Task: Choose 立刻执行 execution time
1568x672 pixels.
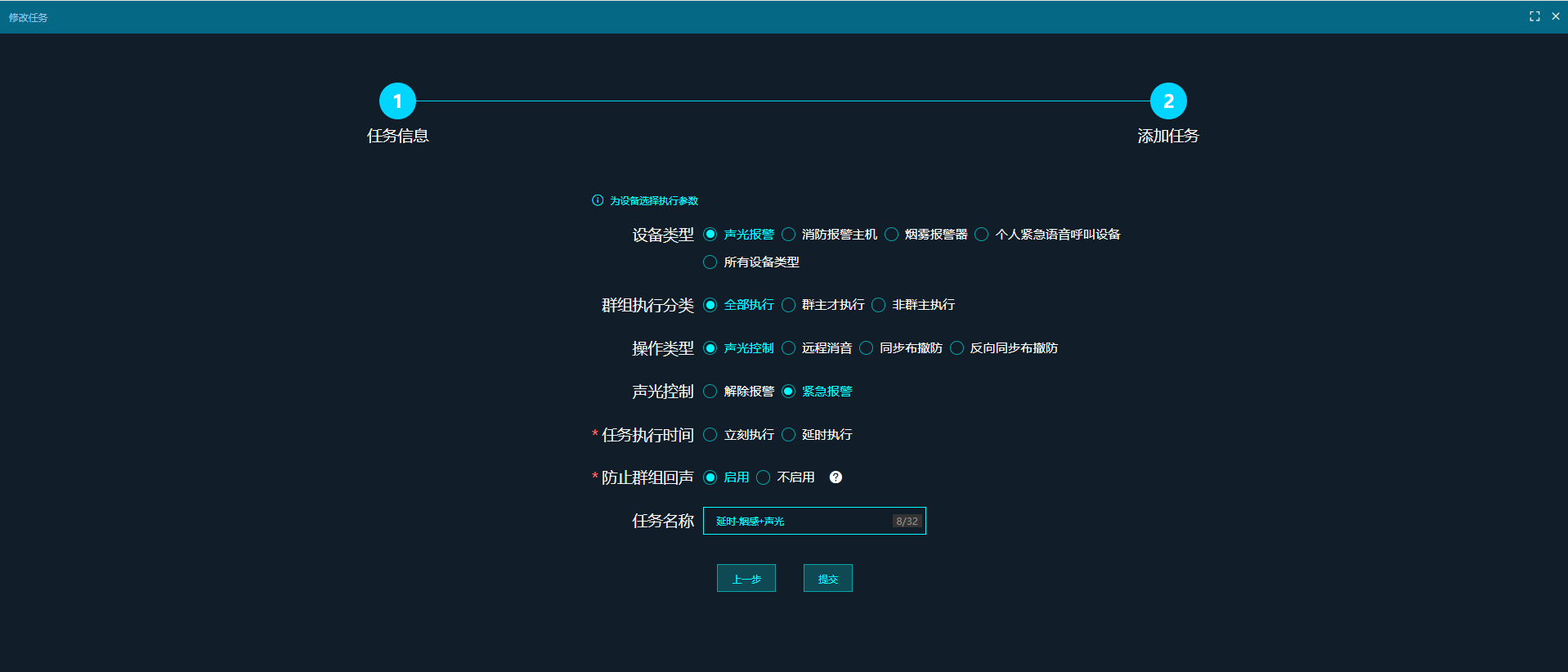Action: point(710,435)
